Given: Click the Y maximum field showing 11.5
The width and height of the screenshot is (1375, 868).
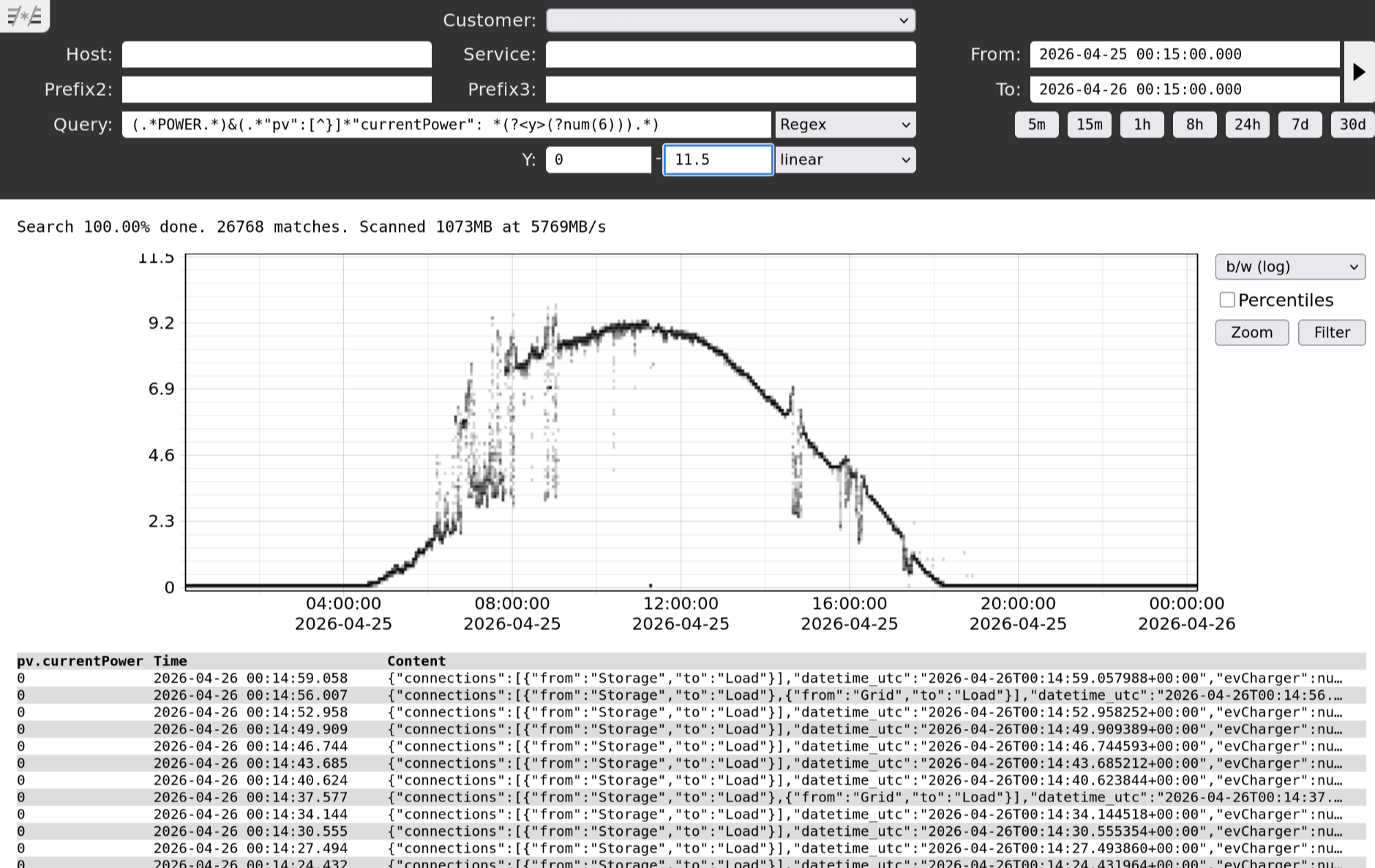Looking at the screenshot, I should (x=718, y=160).
